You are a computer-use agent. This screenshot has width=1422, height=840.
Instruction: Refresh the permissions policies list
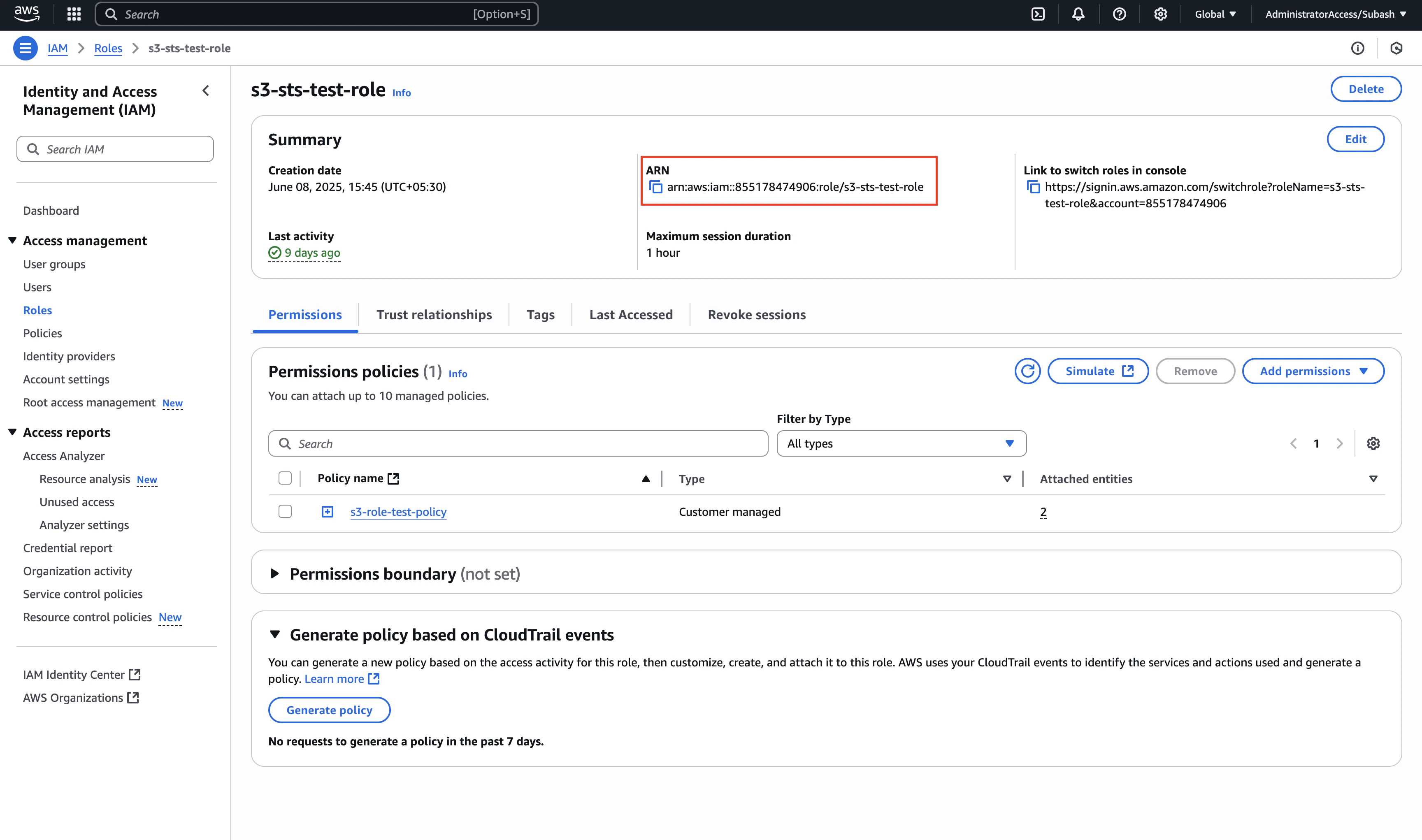[1027, 371]
